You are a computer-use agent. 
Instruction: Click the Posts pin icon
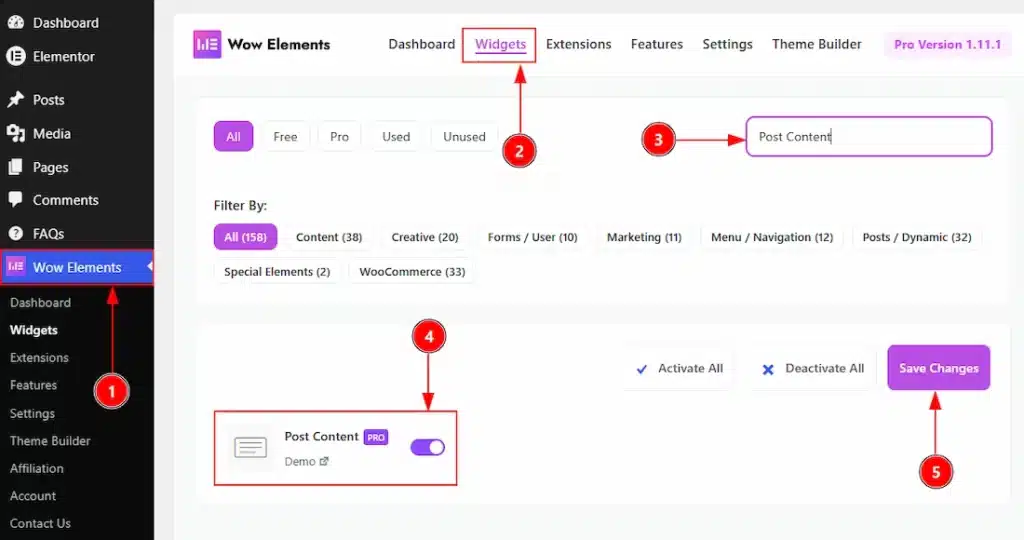click(16, 99)
